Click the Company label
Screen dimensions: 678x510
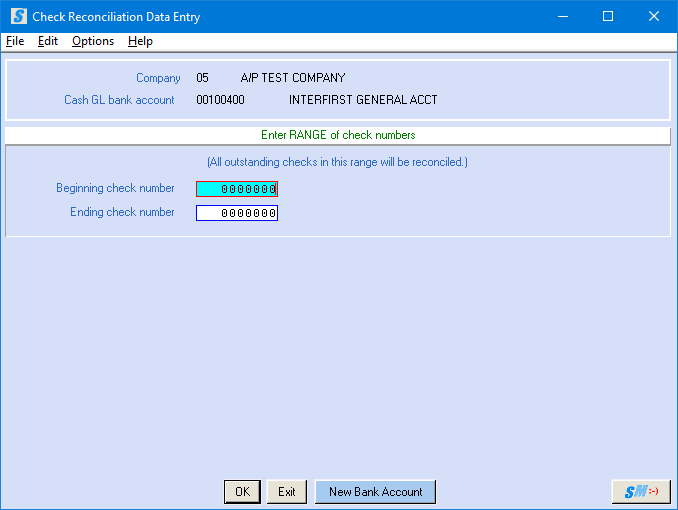pyautogui.click(x=158, y=78)
